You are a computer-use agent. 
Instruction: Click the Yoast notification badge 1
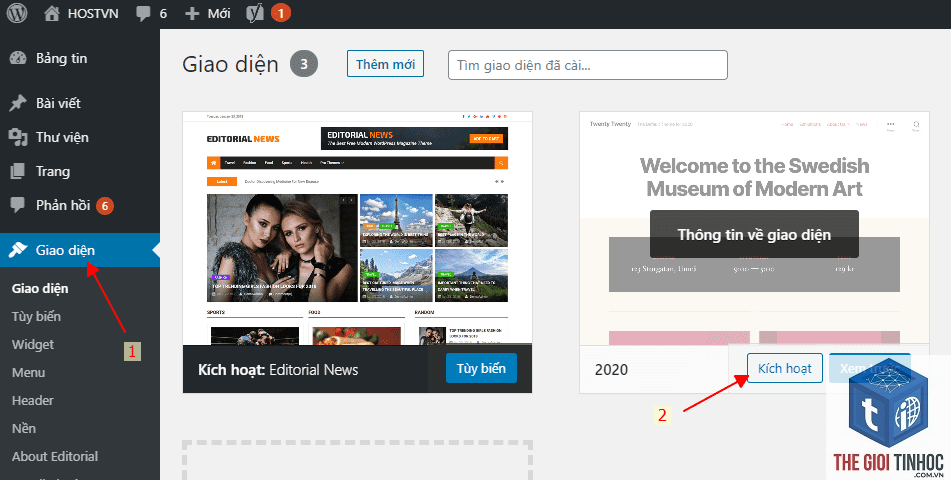point(281,13)
